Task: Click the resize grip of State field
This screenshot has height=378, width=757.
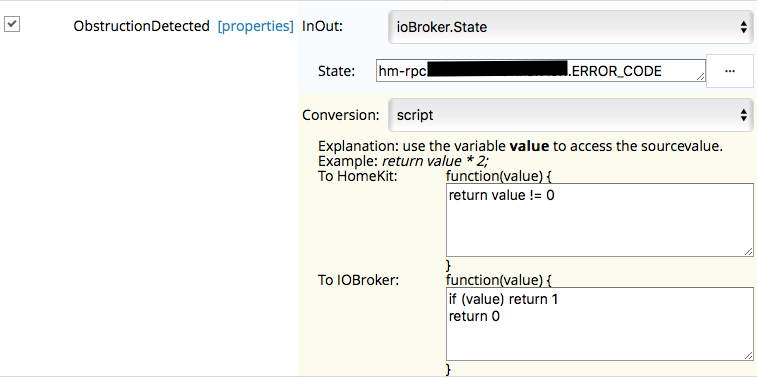Action: click(x=701, y=77)
